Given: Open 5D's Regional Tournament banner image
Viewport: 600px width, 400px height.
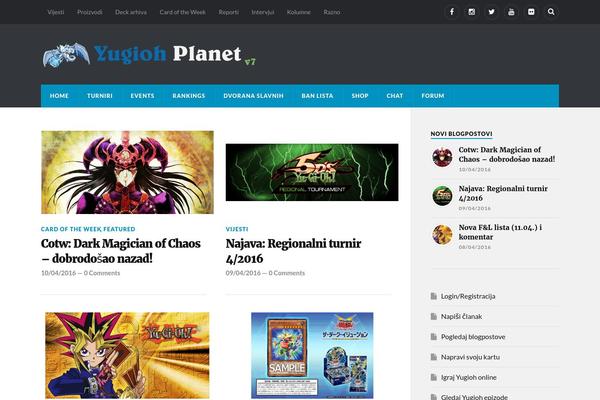Looking at the screenshot, I should click(312, 172).
